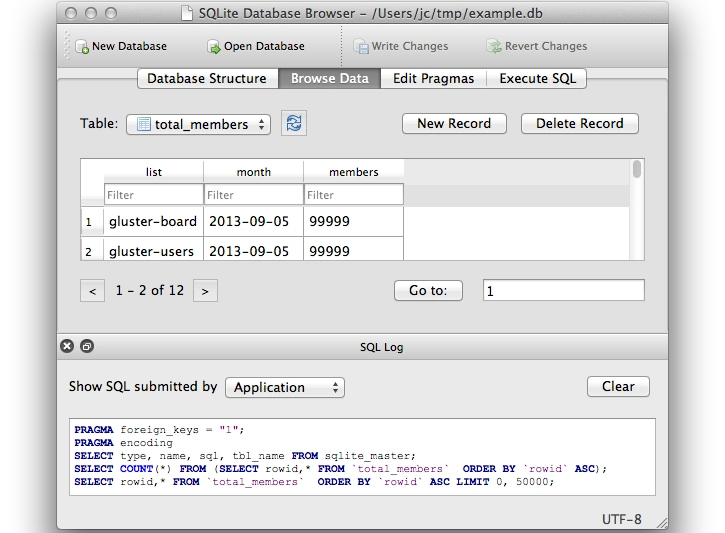Float the SQL Log panel with the undock icon
The image size is (725, 533).
point(87,346)
